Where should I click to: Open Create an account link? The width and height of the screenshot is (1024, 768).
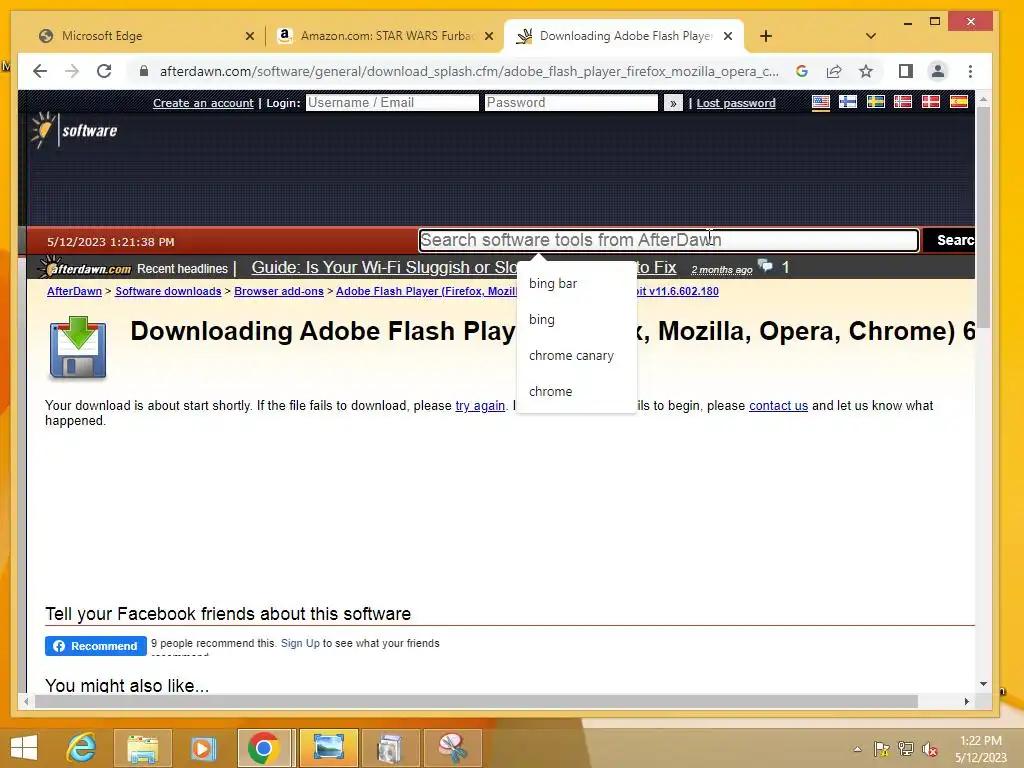click(x=203, y=103)
